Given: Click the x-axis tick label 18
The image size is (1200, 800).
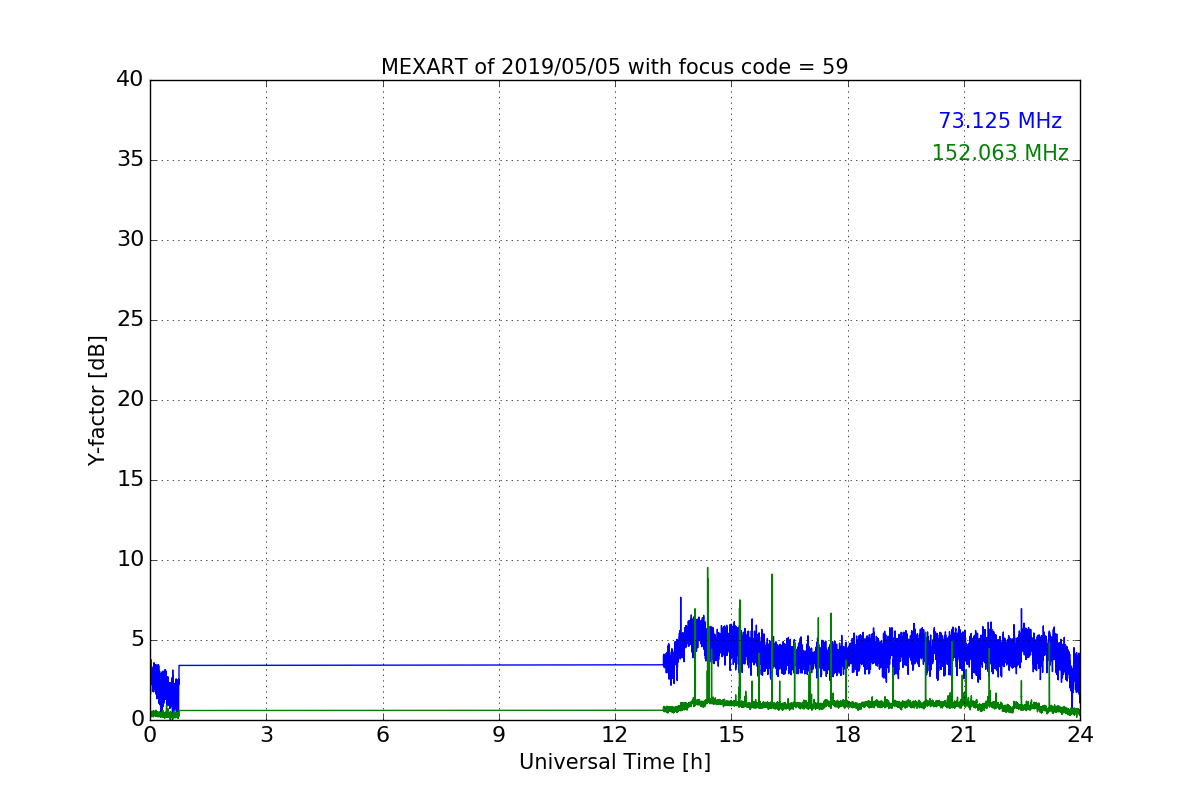Looking at the screenshot, I should tap(848, 735).
